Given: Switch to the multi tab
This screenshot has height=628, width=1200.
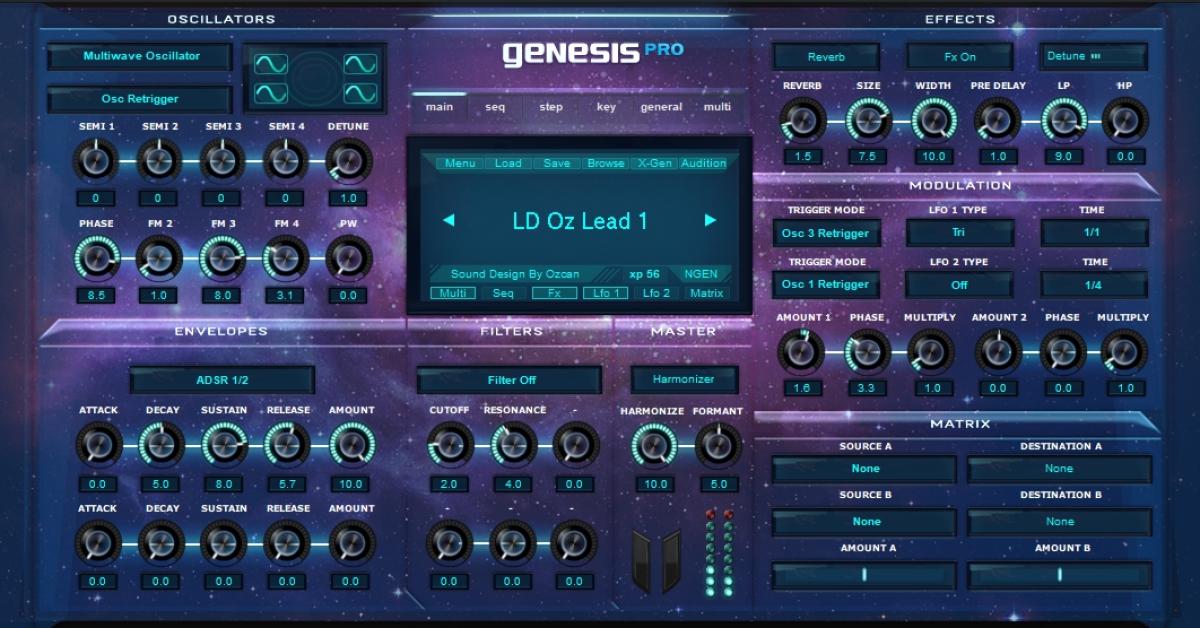Looking at the screenshot, I should pos(717,107).
